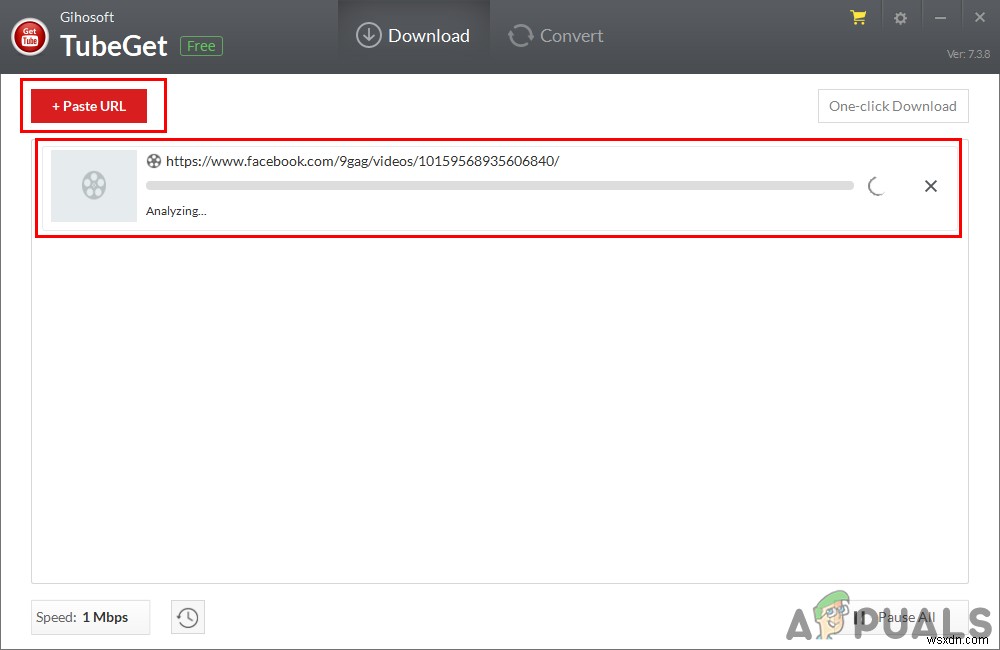The image size is (1000, 650).
Task: Click the One-click Download button
Action: tap(893, 106)
